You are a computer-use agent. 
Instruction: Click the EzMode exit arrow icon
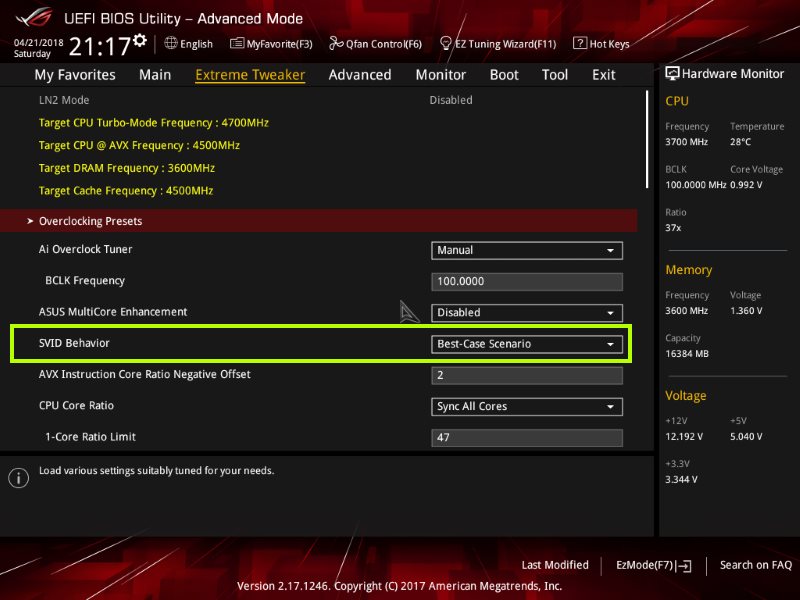pos(684,565)
